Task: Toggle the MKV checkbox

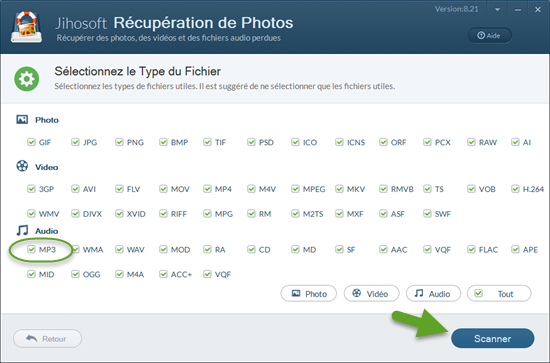Action: coord(339,189)
